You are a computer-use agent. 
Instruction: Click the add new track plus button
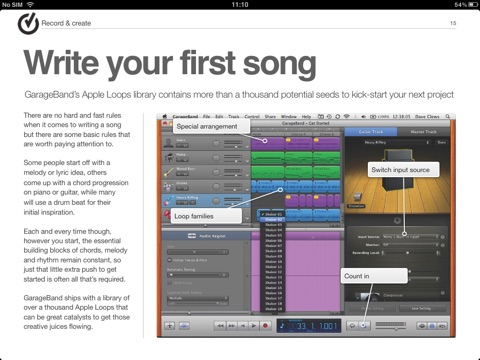coord(169,326)
